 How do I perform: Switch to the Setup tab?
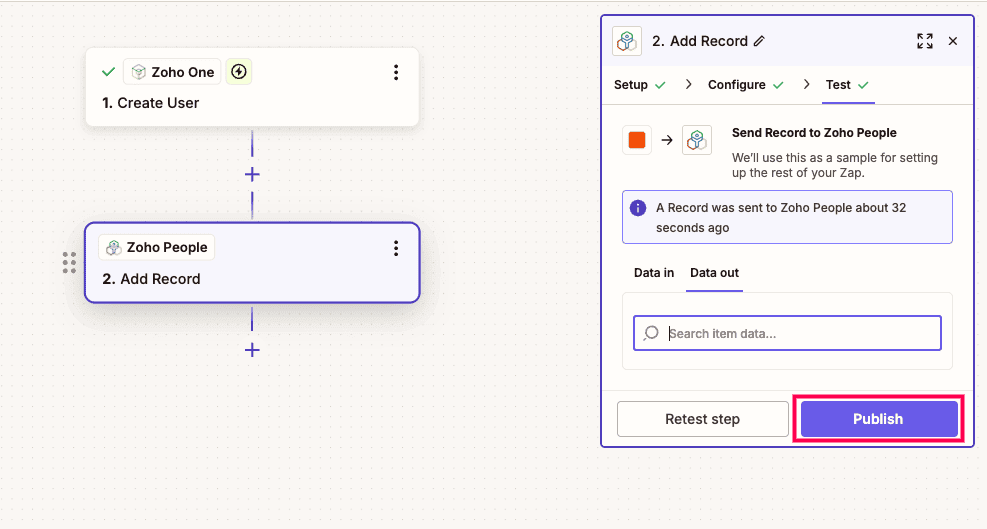tap(631, 85)
